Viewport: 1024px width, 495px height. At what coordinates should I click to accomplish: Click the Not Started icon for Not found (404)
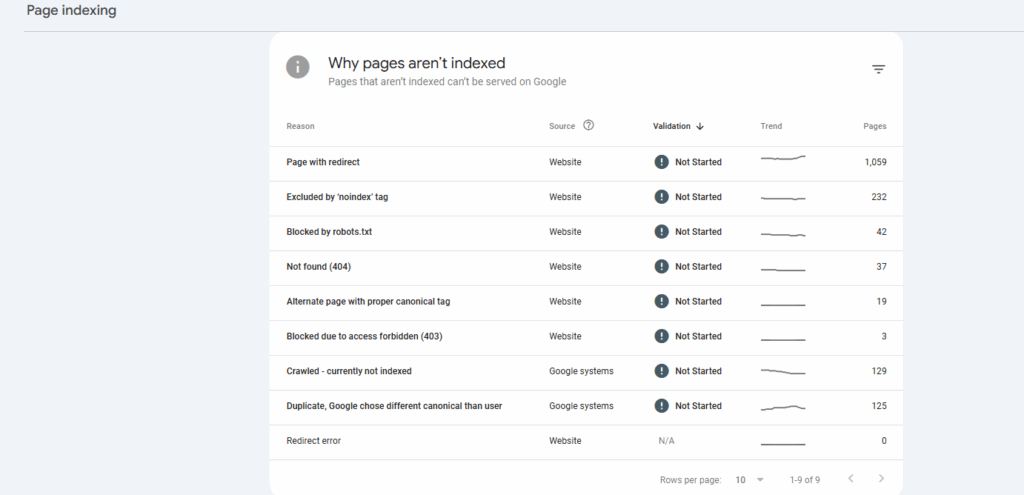pos(661,267)
